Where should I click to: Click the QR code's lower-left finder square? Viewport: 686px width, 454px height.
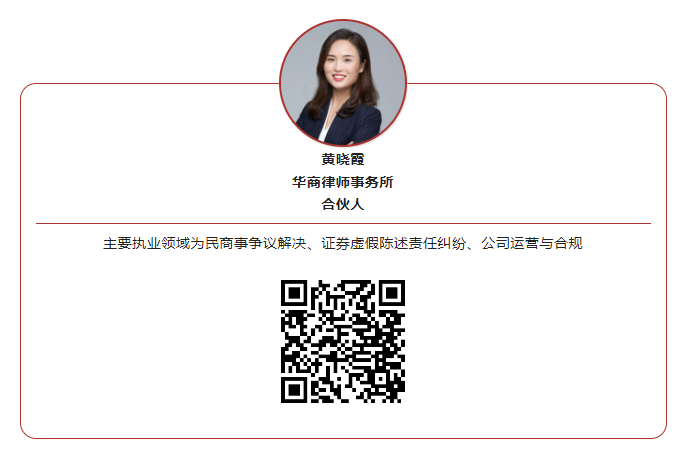tap(294, 390)
